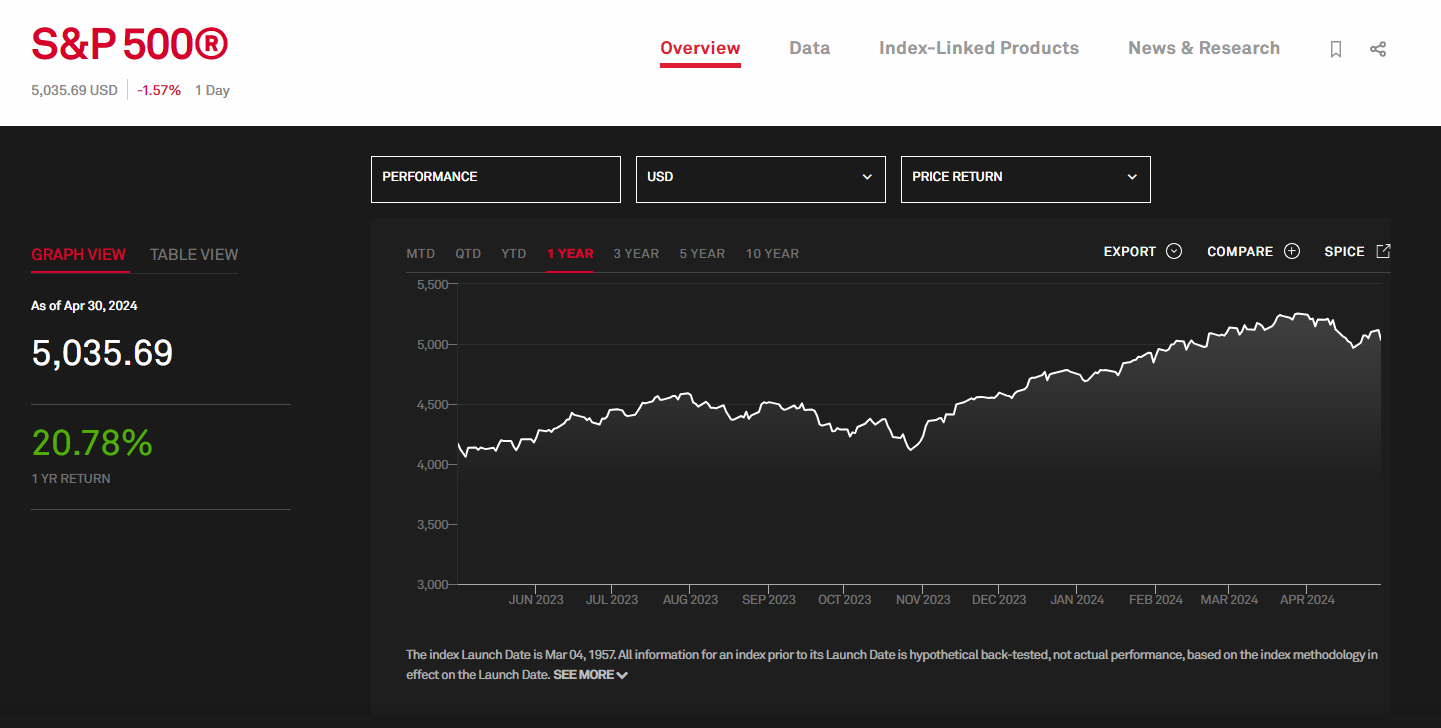Select the QTD time range

[468, 254]
